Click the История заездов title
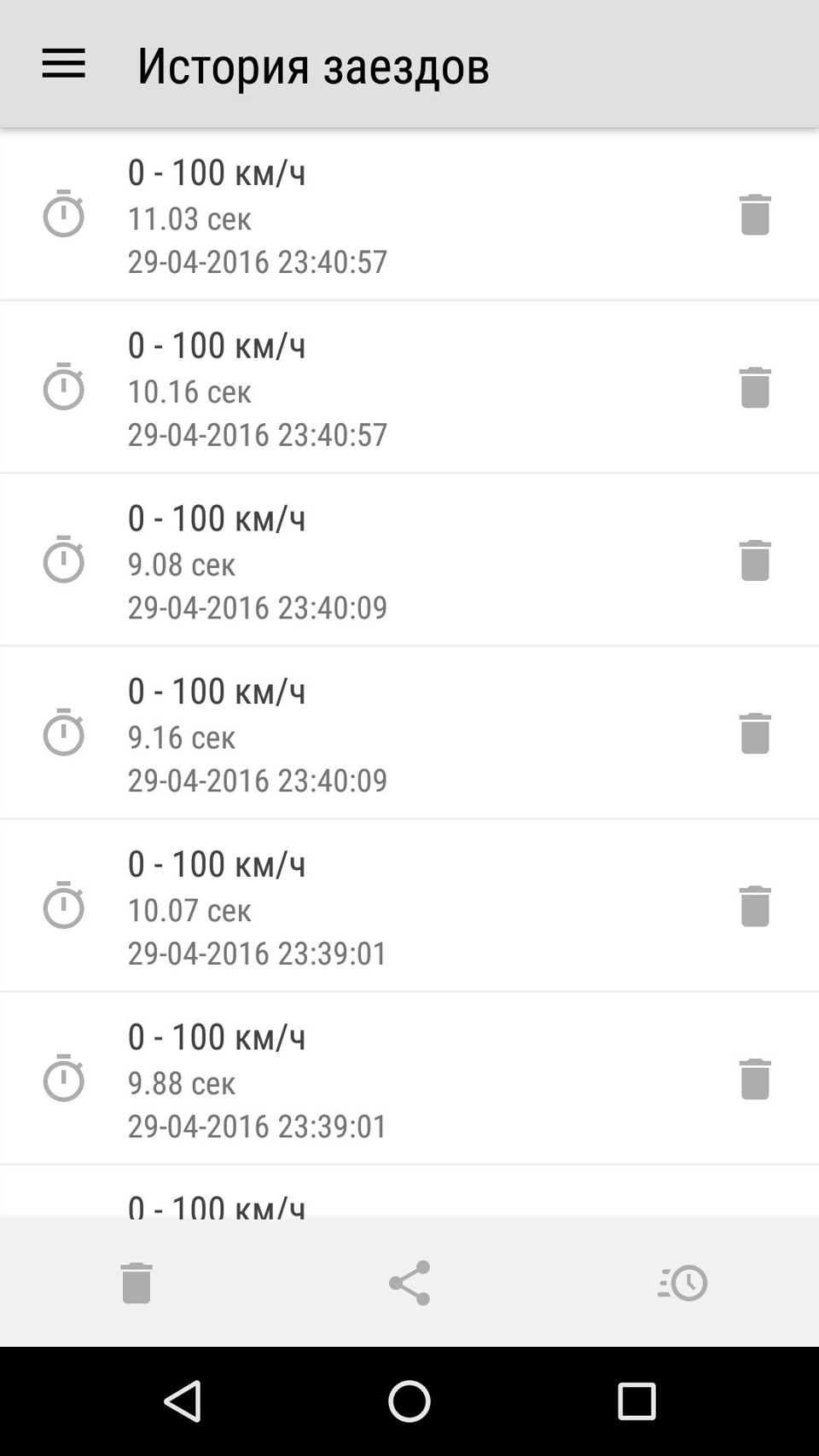 (313, 66)
